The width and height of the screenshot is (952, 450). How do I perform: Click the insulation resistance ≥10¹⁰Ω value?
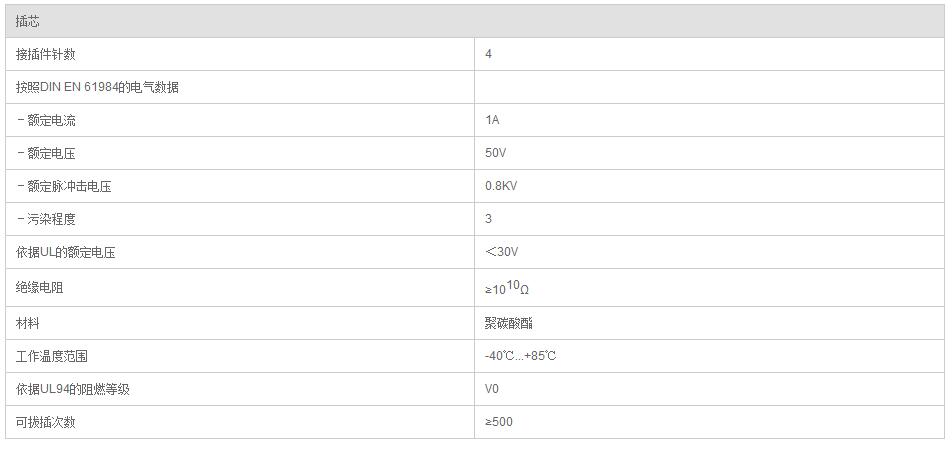coord(507,287)
